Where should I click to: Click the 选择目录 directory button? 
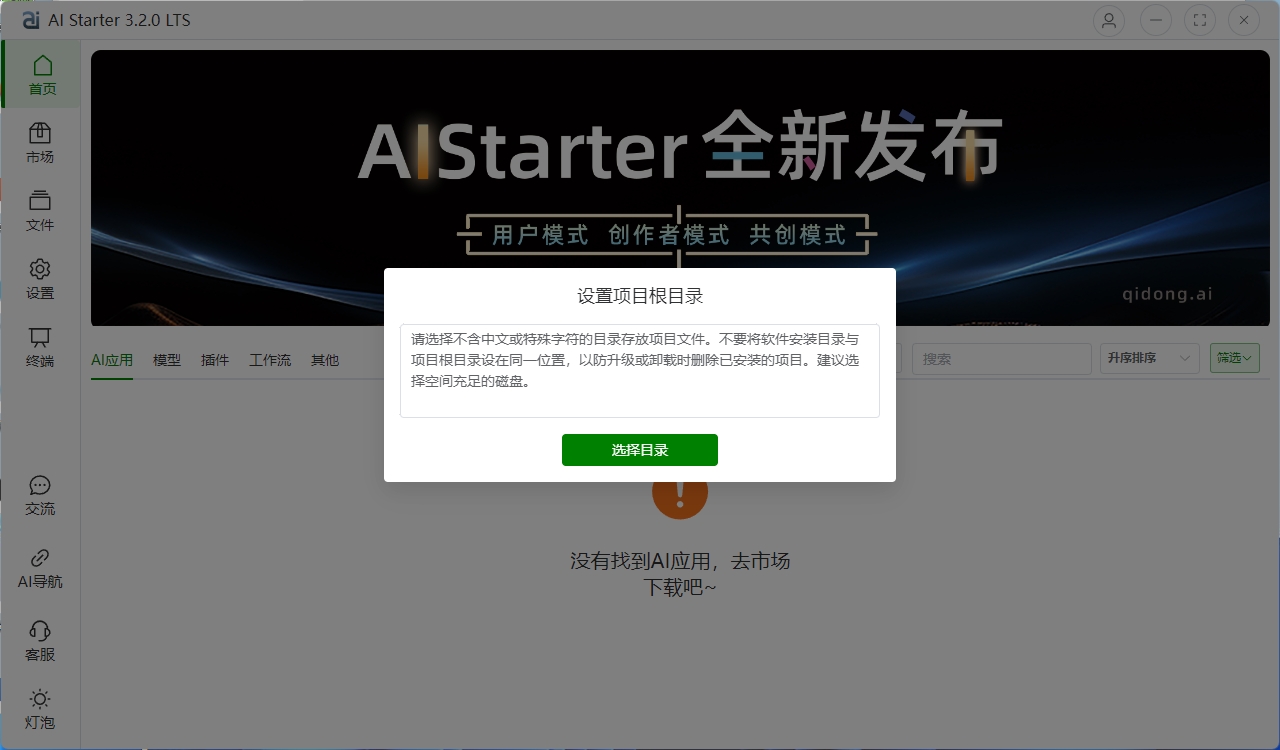point(640,450)
